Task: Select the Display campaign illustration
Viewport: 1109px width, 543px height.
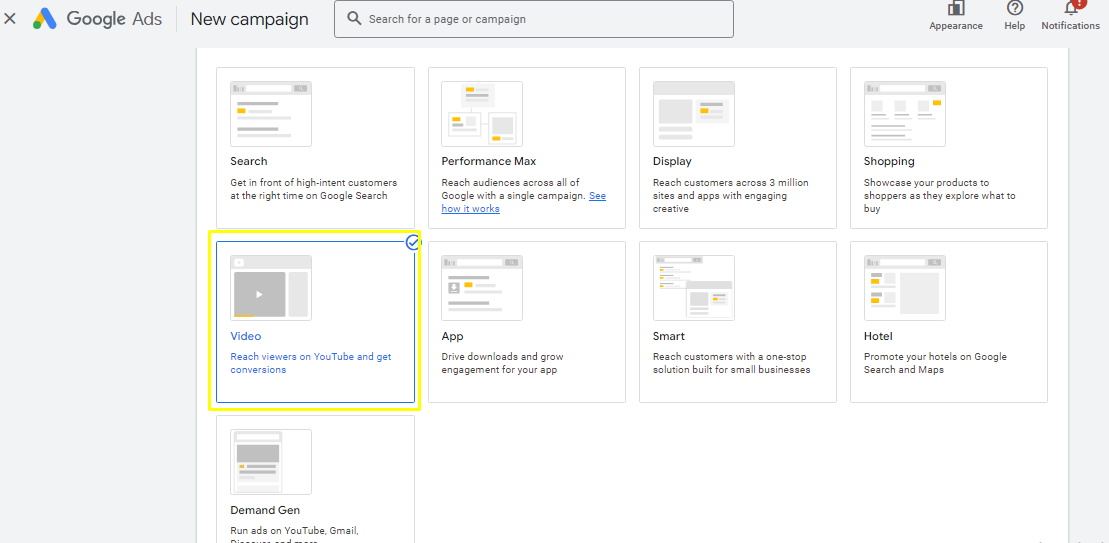Action: click(x=693, y=114)
